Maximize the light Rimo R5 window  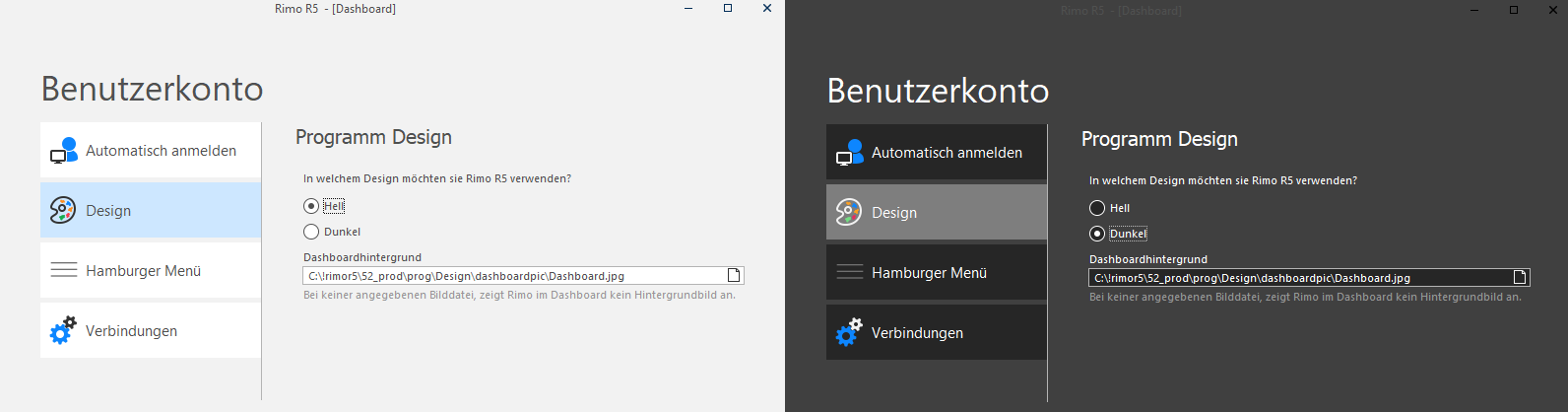point(728,8)
